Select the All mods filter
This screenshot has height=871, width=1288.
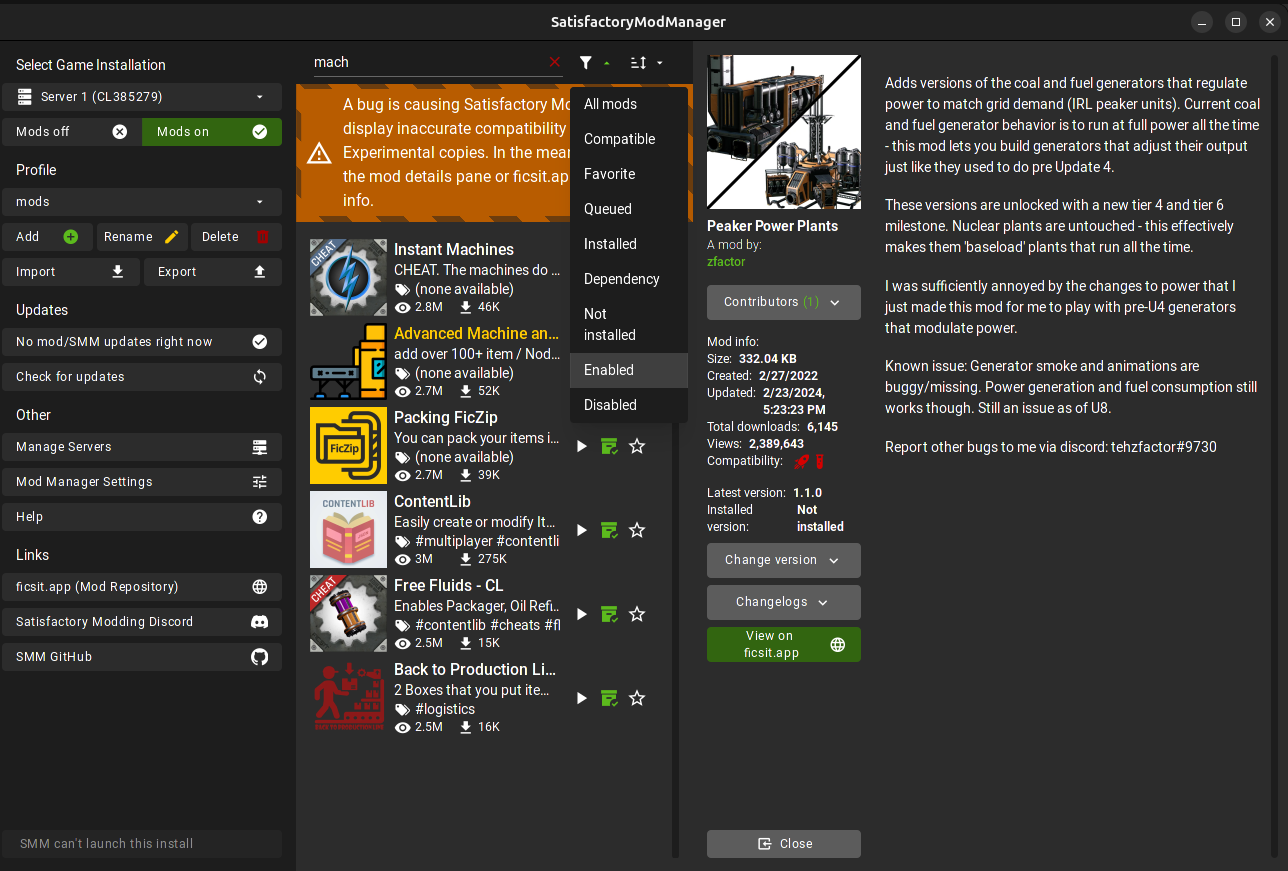tap(629, 104)
